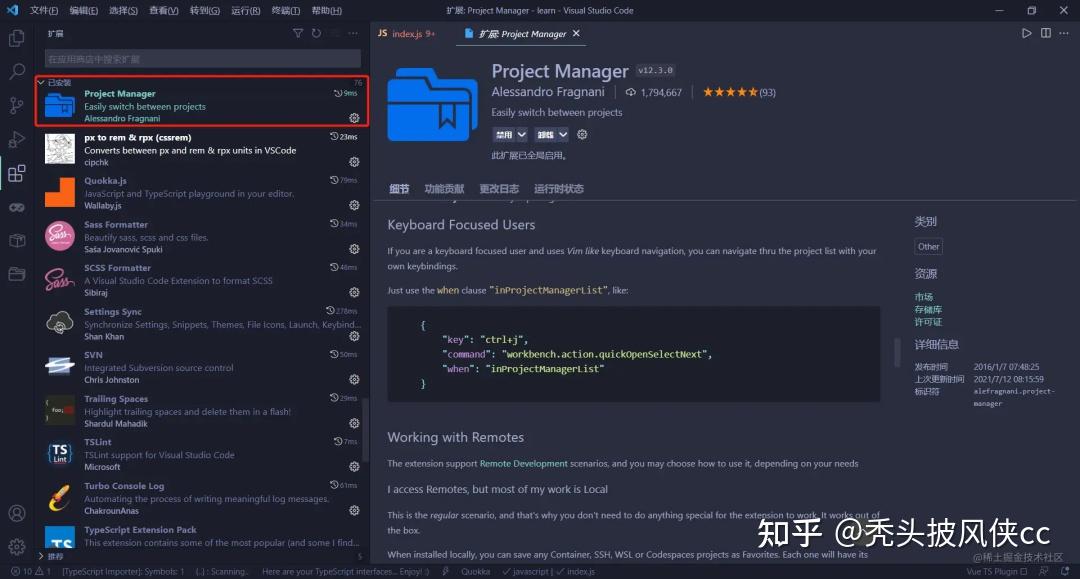Open the View menu
The width and height of the screenshot is (1080, 579).
click(163, 10)
